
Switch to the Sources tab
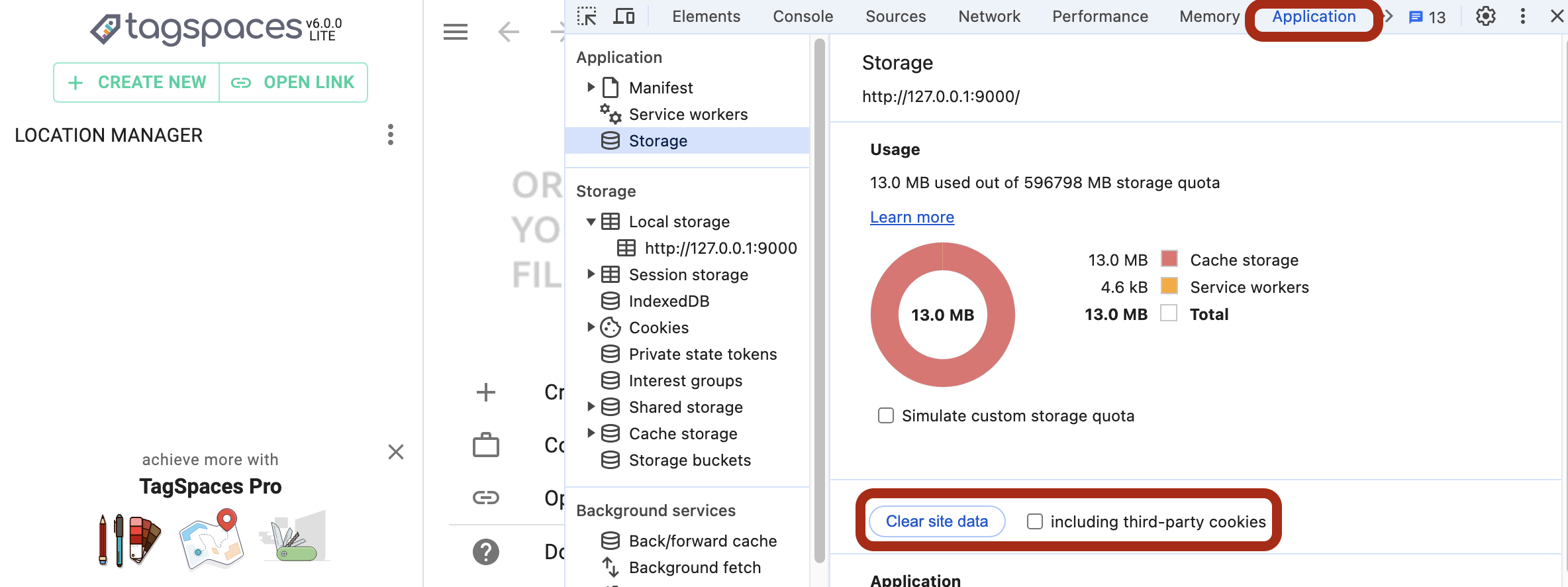[895, 17]
